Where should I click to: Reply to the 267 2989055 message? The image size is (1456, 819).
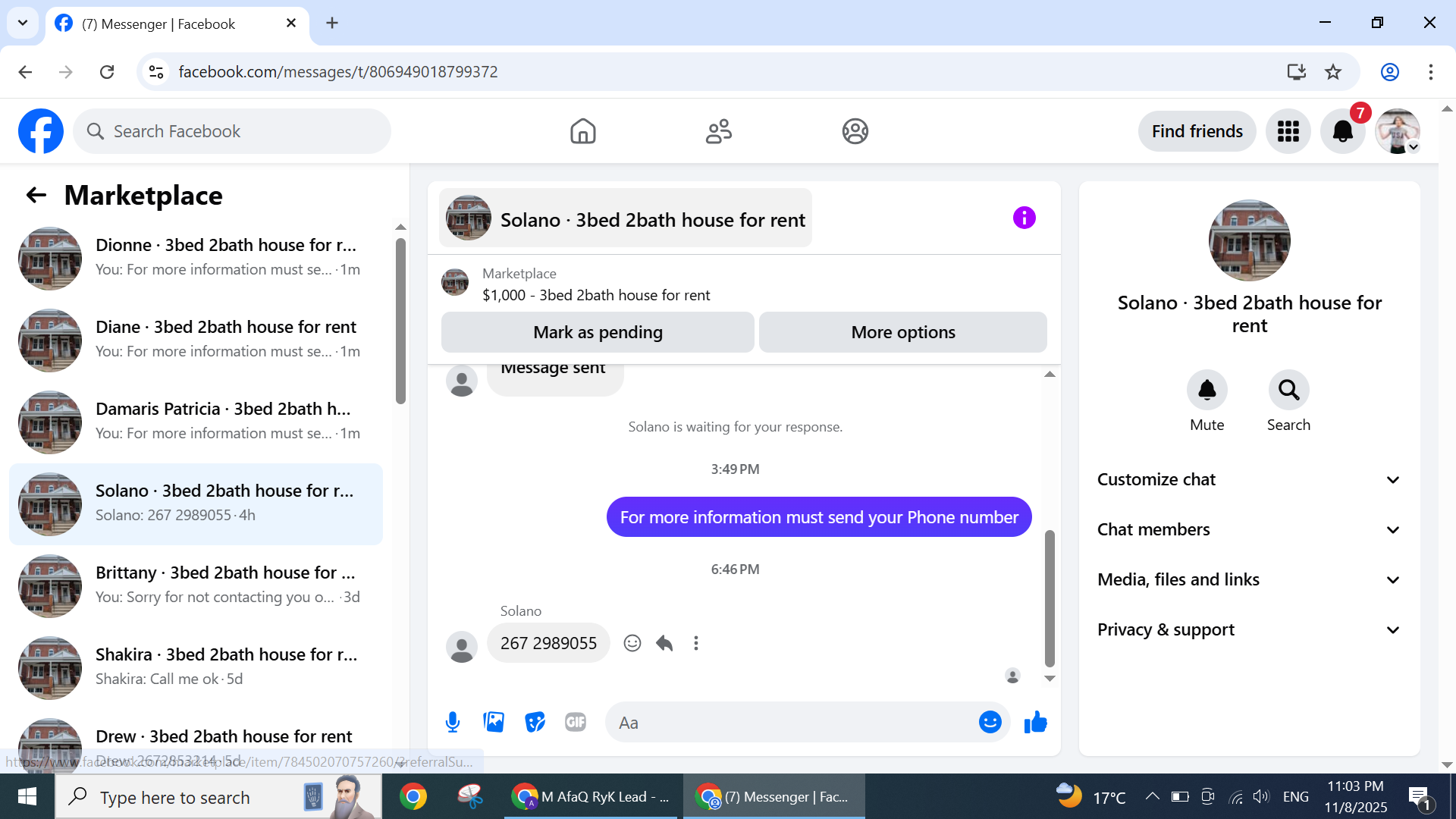click(664, 643)
